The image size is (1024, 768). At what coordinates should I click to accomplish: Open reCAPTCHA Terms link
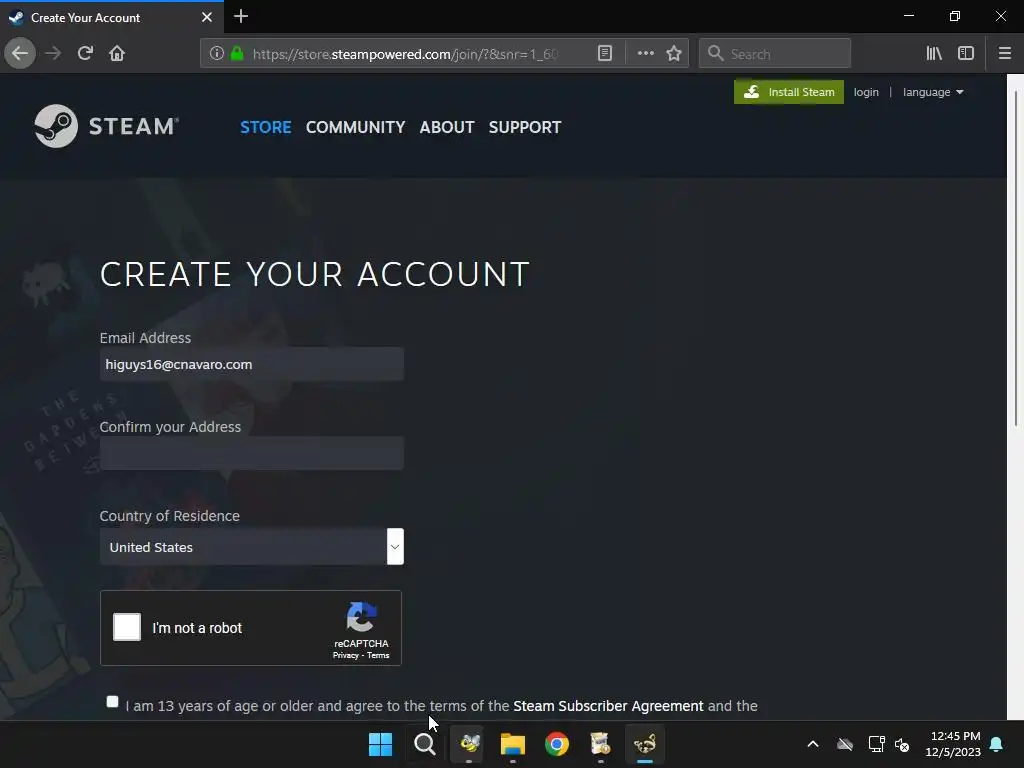[378, 655]
